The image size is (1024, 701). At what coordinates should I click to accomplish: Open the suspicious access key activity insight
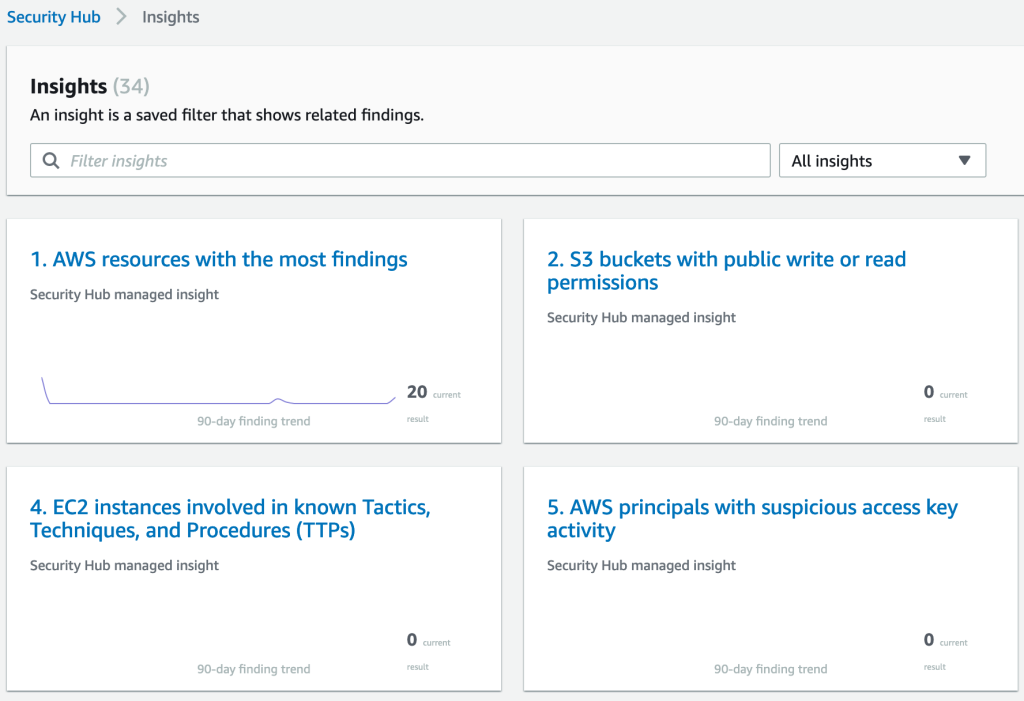click(x=752, y=518)
